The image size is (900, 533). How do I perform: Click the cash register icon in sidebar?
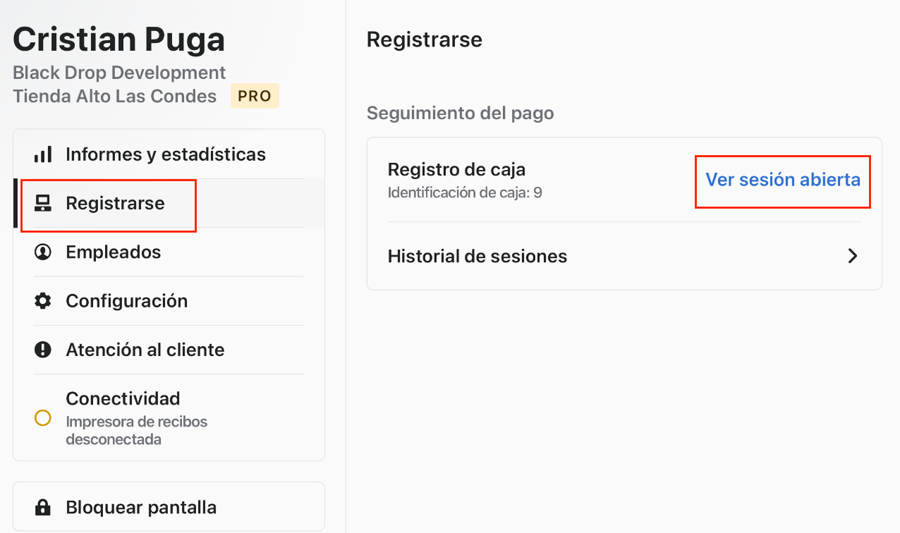[43, 204]
